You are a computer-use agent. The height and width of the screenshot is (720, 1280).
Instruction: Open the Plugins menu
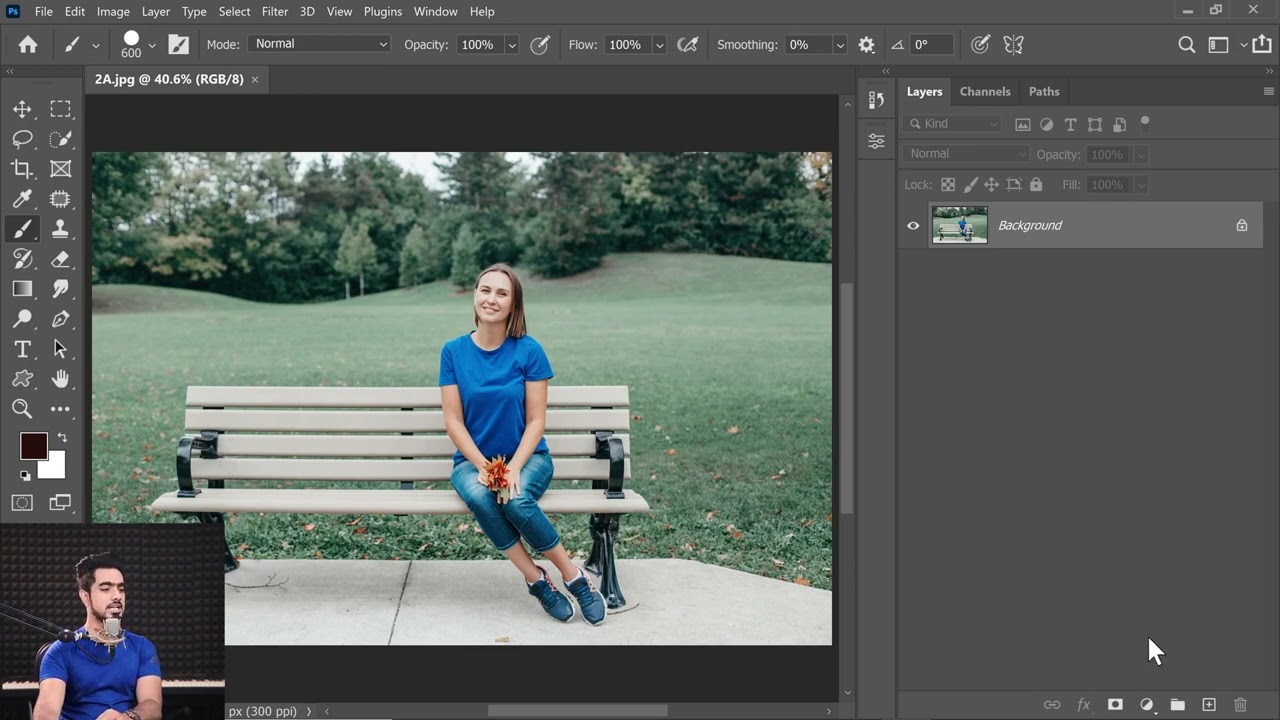point(383,11)
